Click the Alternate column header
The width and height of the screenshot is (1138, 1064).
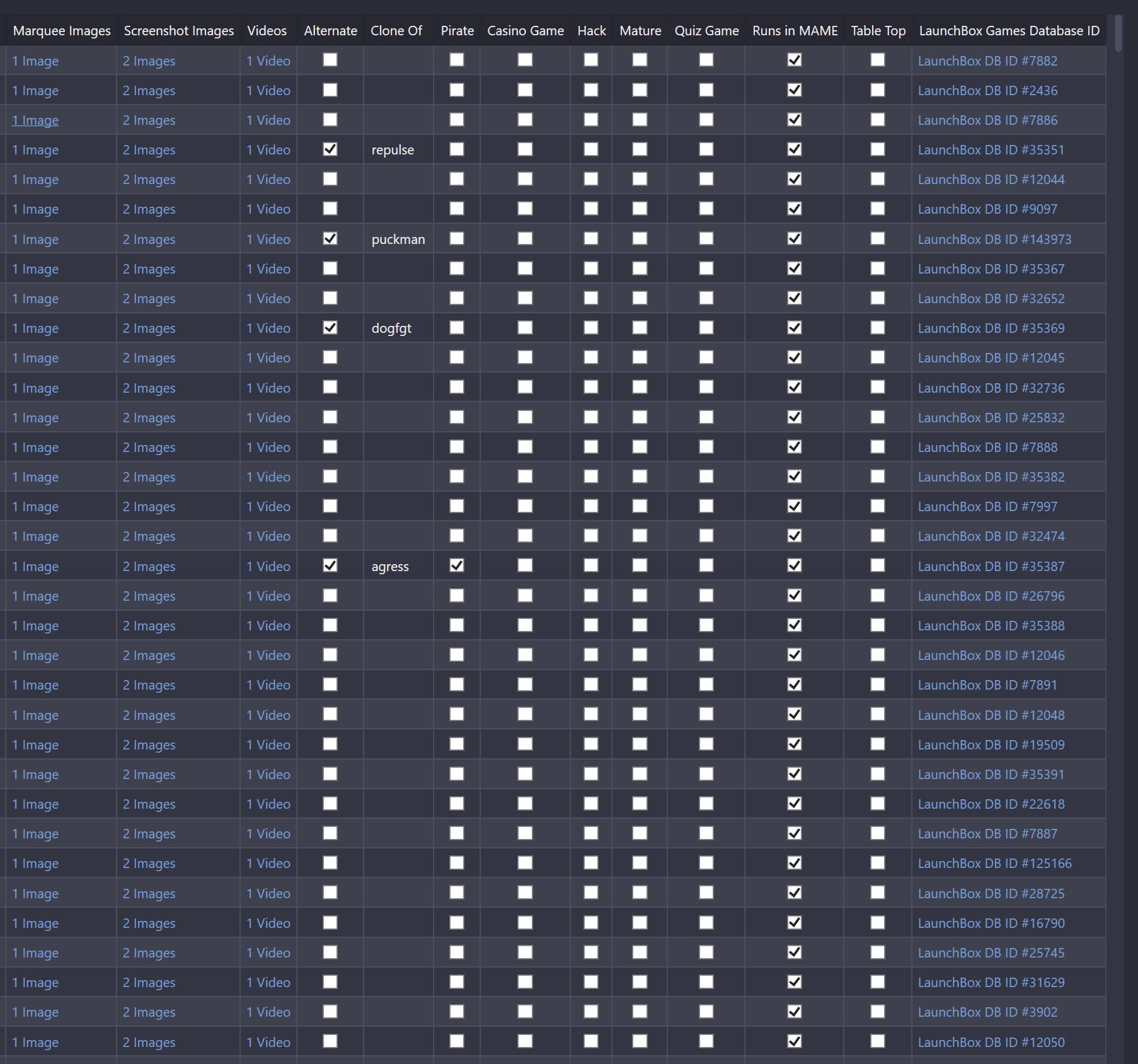tap(331, 31)
